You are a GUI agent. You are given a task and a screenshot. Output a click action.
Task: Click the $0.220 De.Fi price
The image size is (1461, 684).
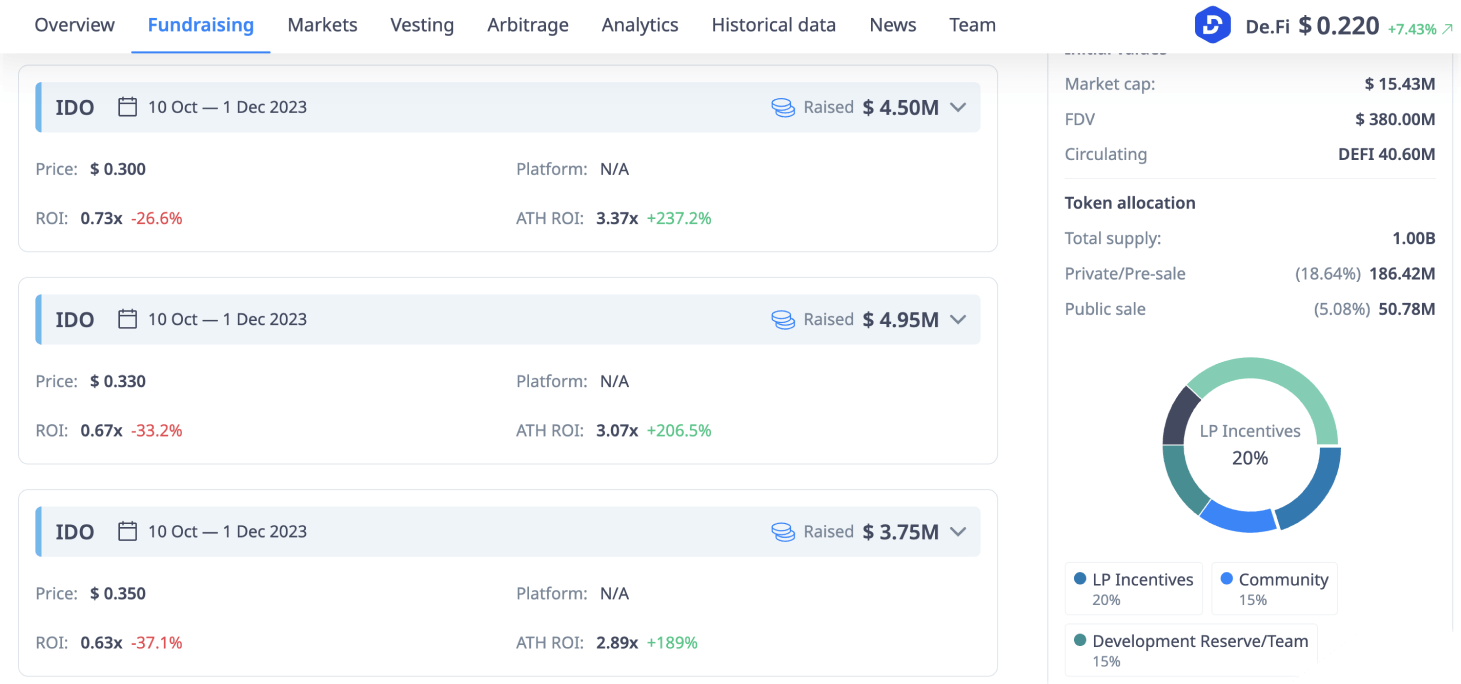[x=1339, y=26]
